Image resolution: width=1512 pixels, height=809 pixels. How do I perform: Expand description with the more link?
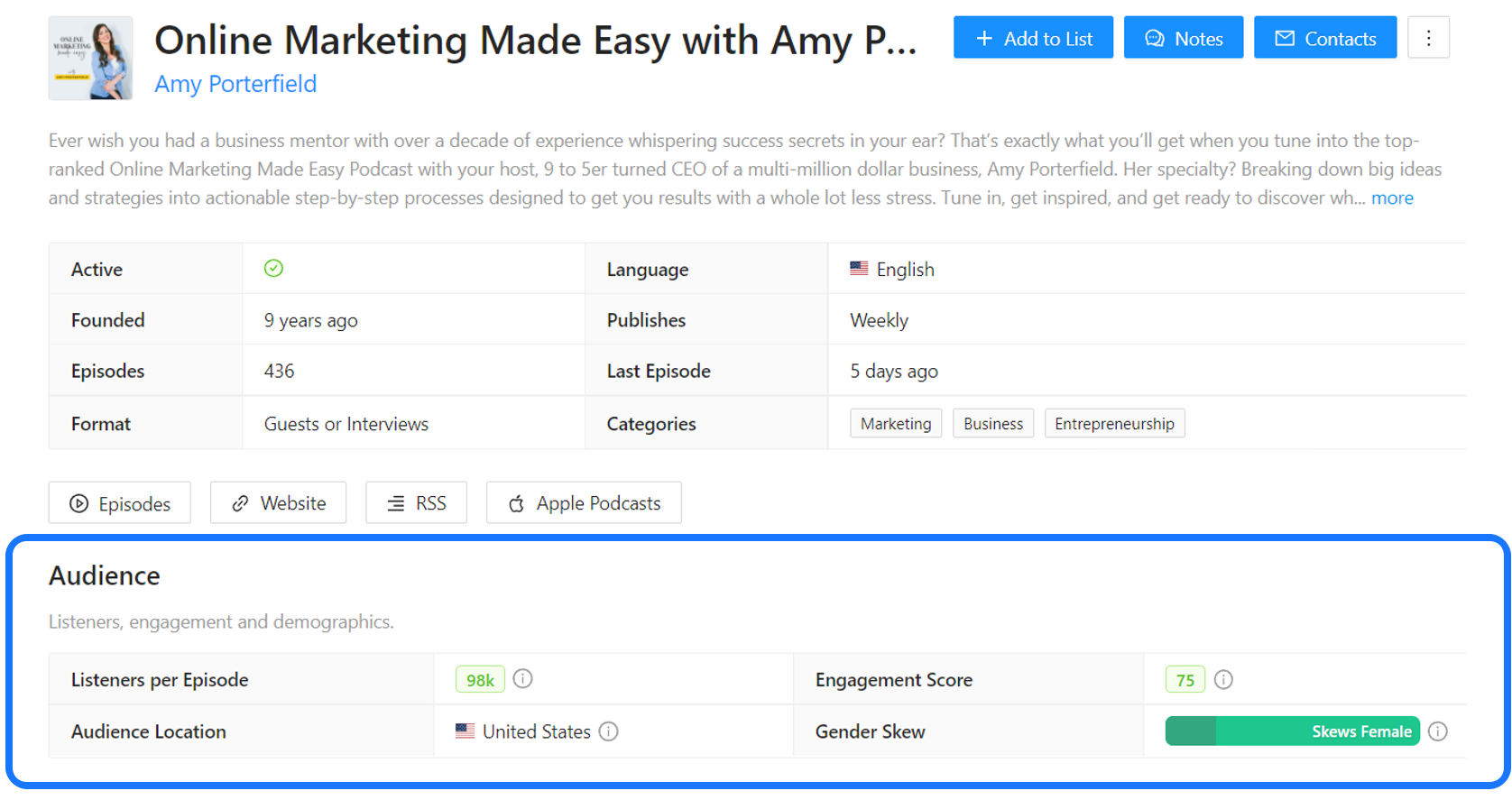point(1392,198)
